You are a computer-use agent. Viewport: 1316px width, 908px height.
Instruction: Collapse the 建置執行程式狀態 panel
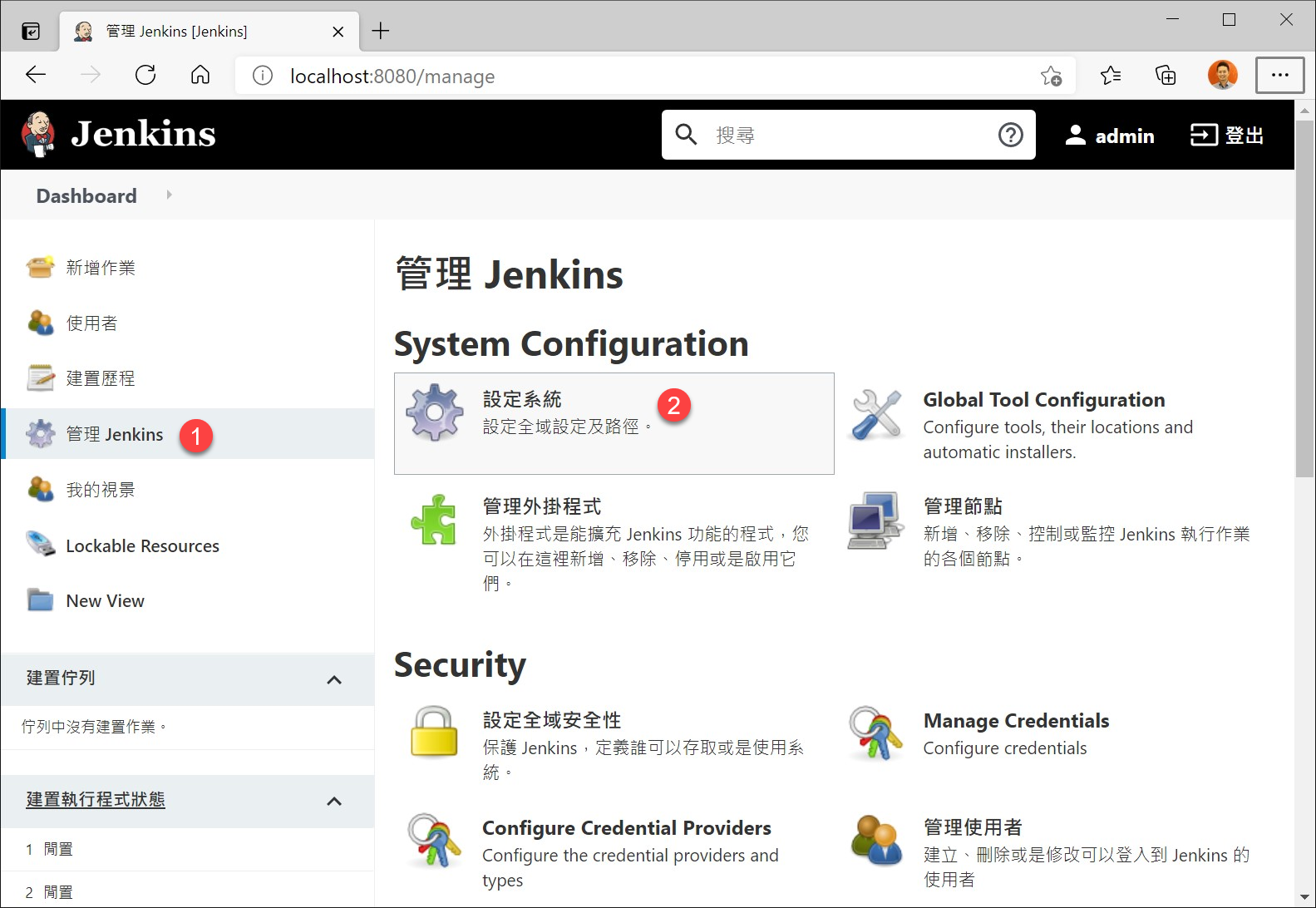point(334,802)
